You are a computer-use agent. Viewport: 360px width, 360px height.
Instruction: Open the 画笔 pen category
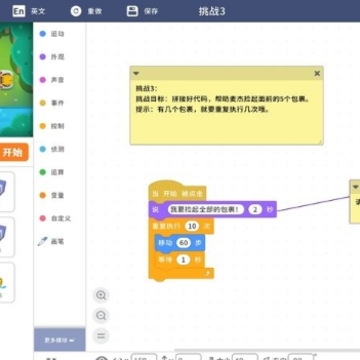tap(51, 241)
